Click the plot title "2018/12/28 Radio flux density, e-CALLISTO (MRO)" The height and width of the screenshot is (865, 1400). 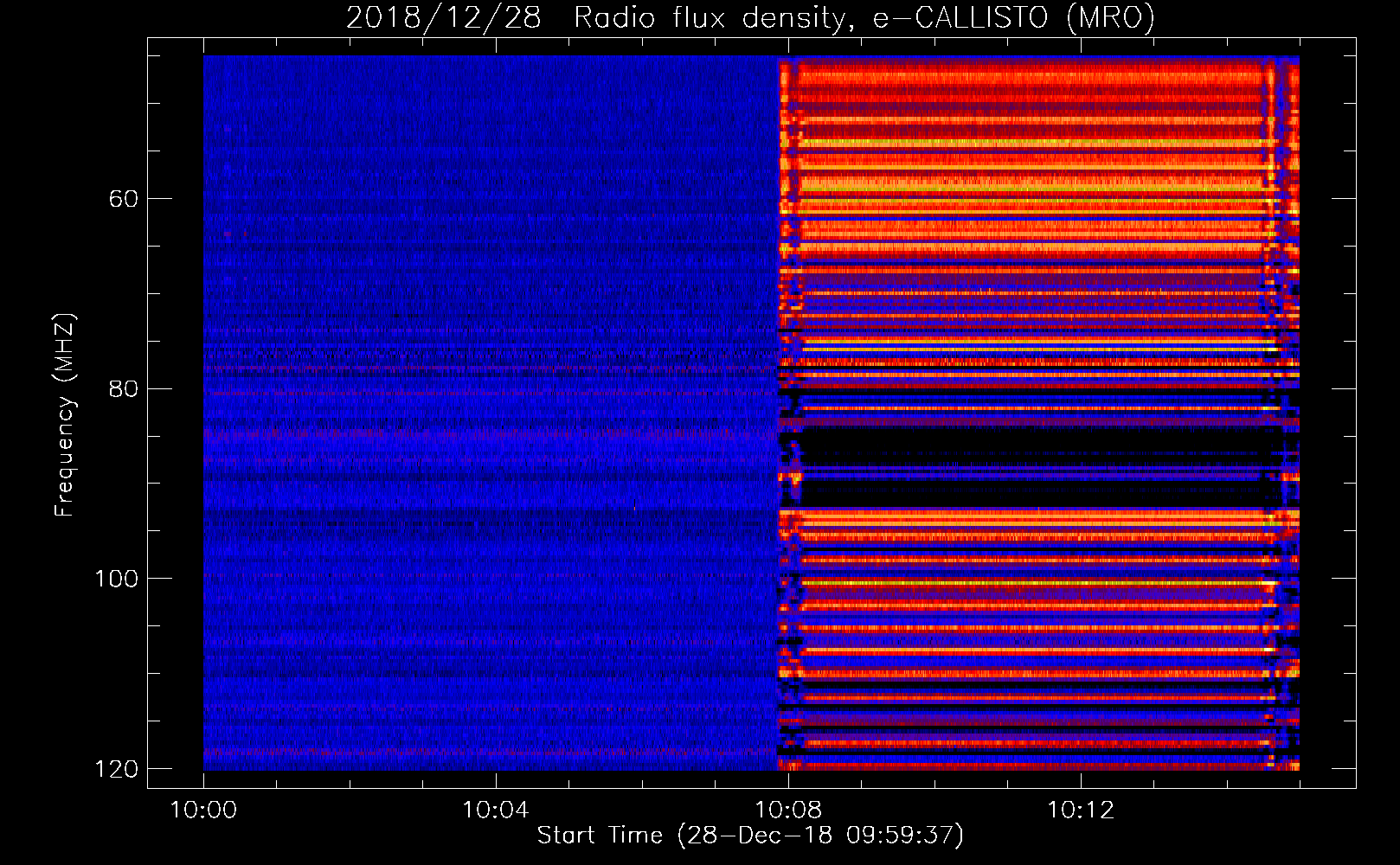pyautogui.click(x=750, y=18)
